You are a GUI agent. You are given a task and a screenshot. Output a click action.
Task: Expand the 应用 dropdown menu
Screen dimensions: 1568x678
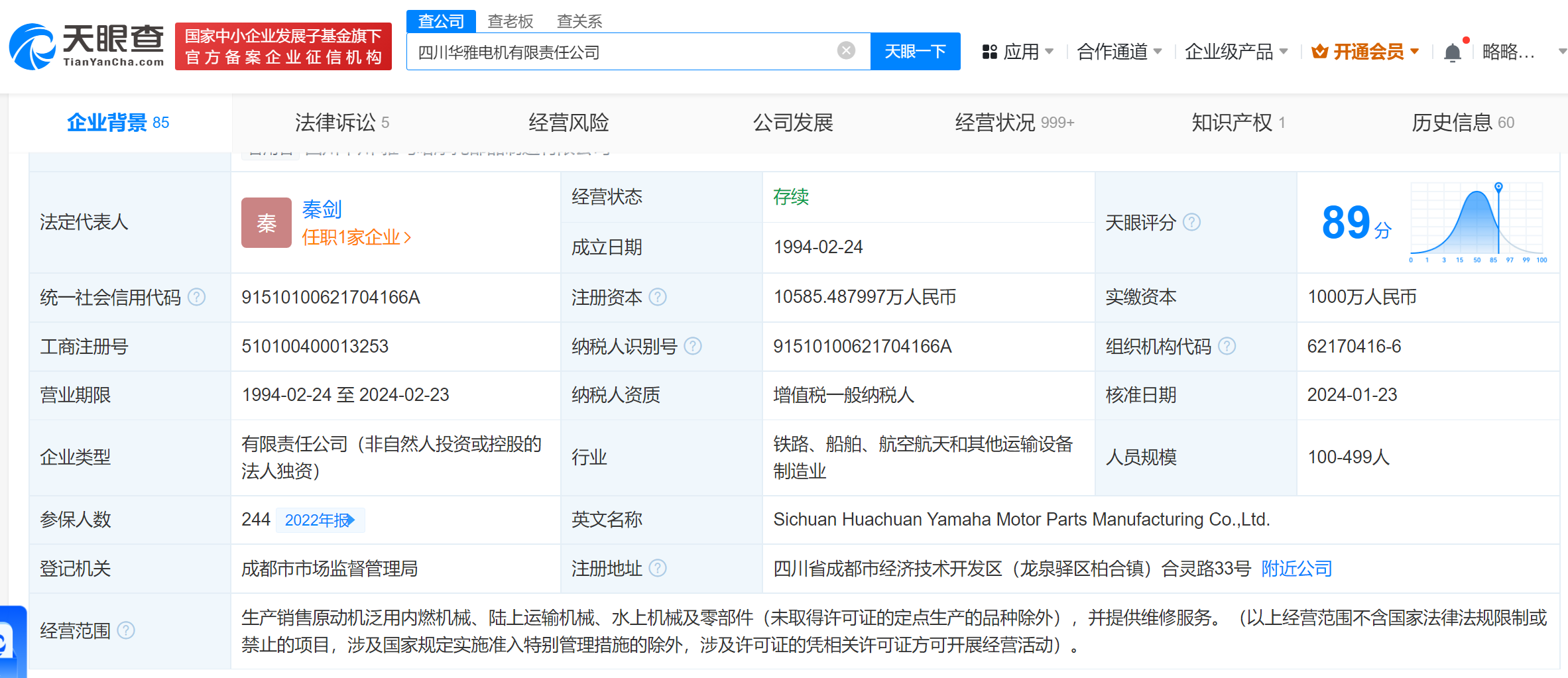[1018, 52]
